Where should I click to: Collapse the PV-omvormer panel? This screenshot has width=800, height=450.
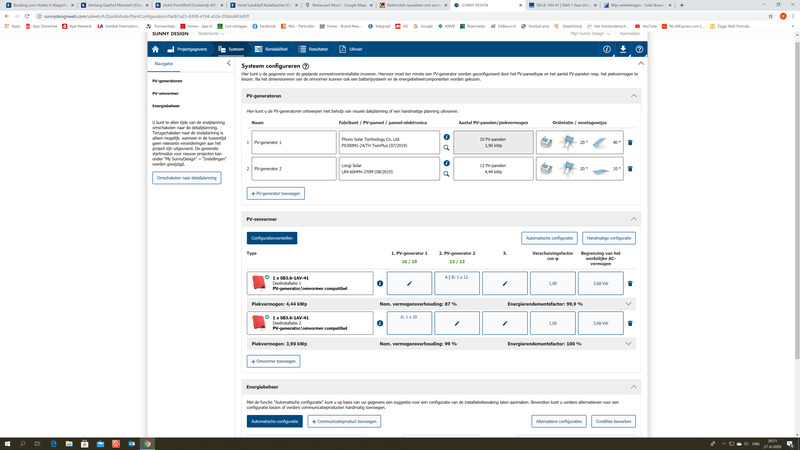point(634,219)
